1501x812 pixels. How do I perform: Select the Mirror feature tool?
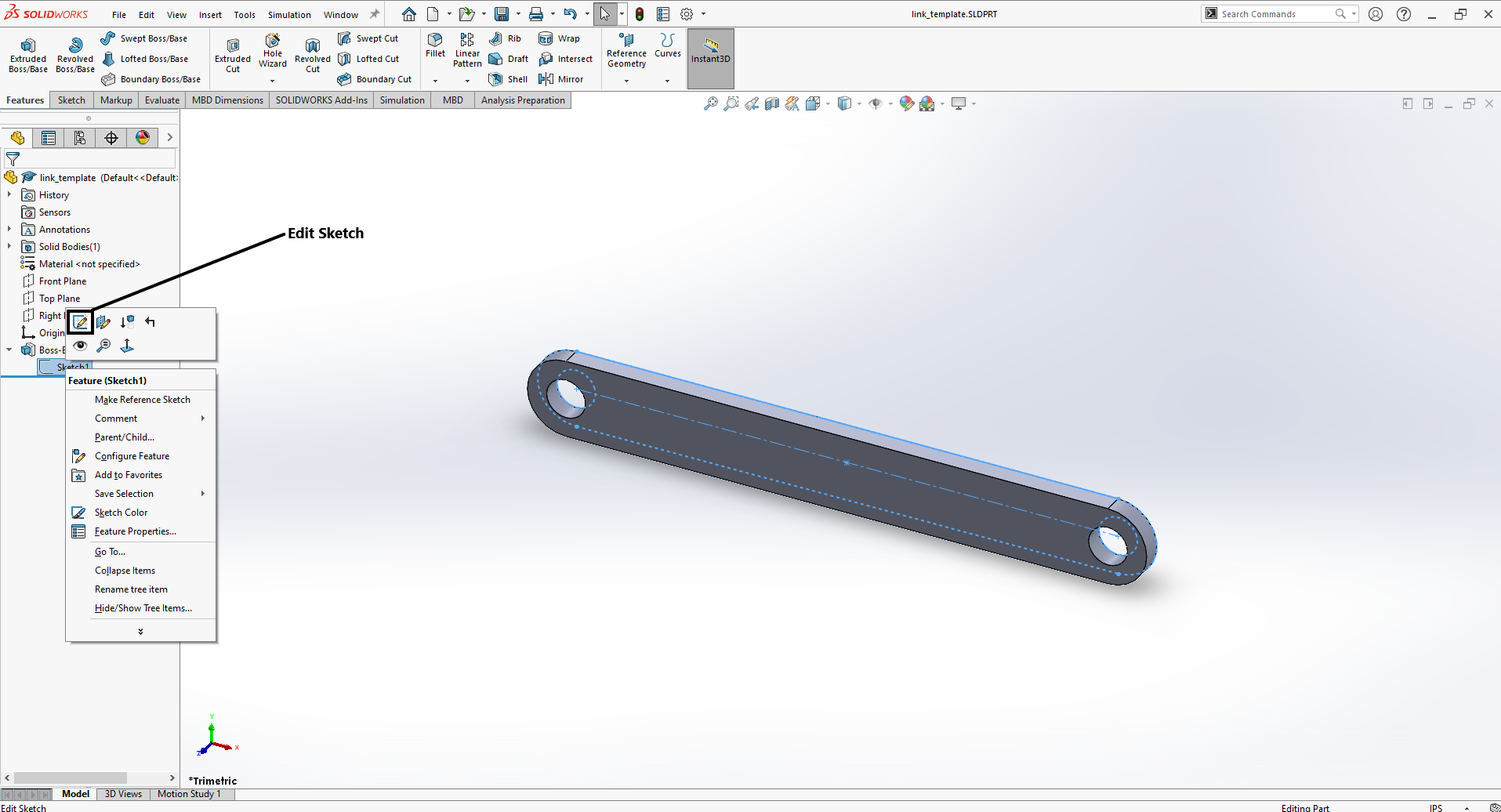click(563, 78)
